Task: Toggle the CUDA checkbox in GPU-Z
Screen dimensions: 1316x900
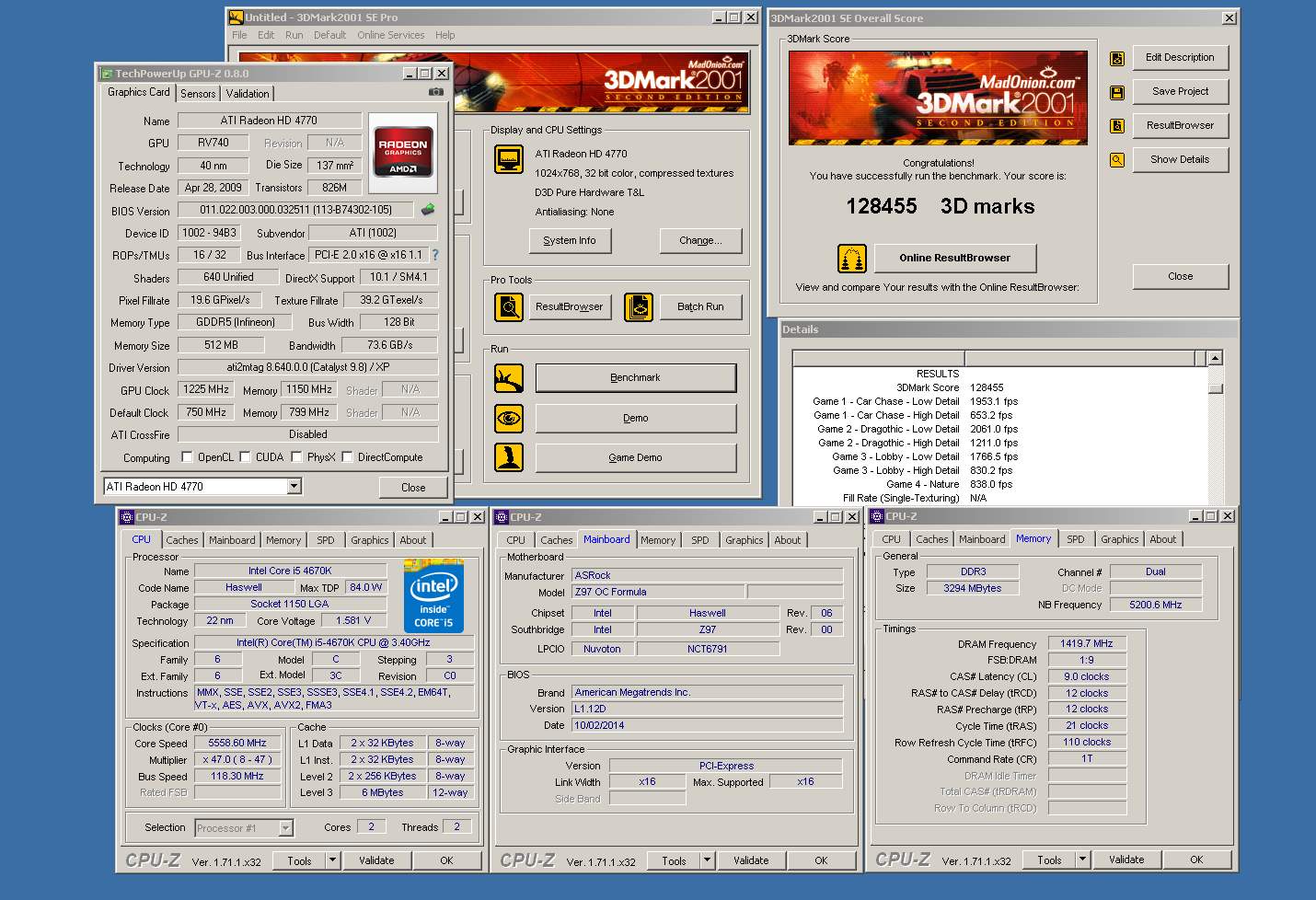Action: coord(246,456)
